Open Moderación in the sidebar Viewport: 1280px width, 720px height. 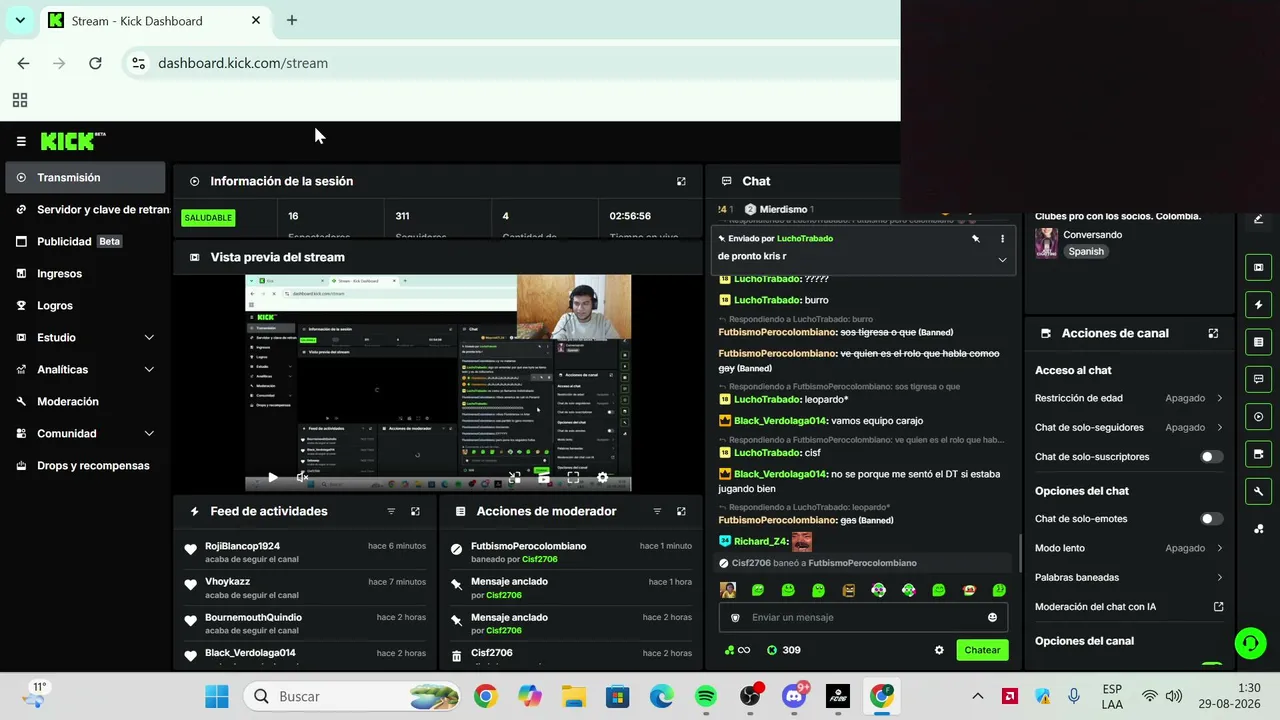point(85,402)
